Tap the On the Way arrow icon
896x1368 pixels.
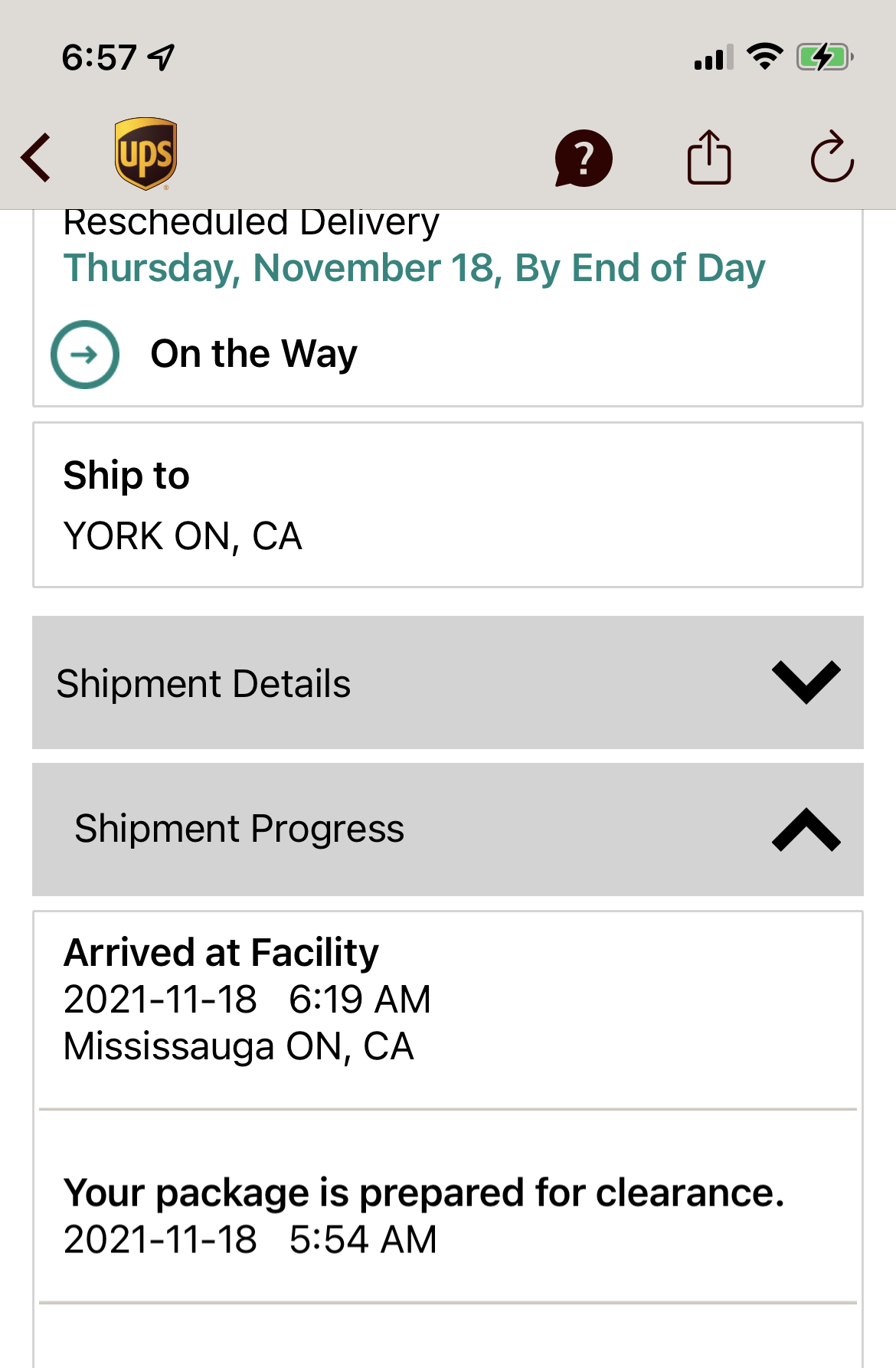click(85, 354)
